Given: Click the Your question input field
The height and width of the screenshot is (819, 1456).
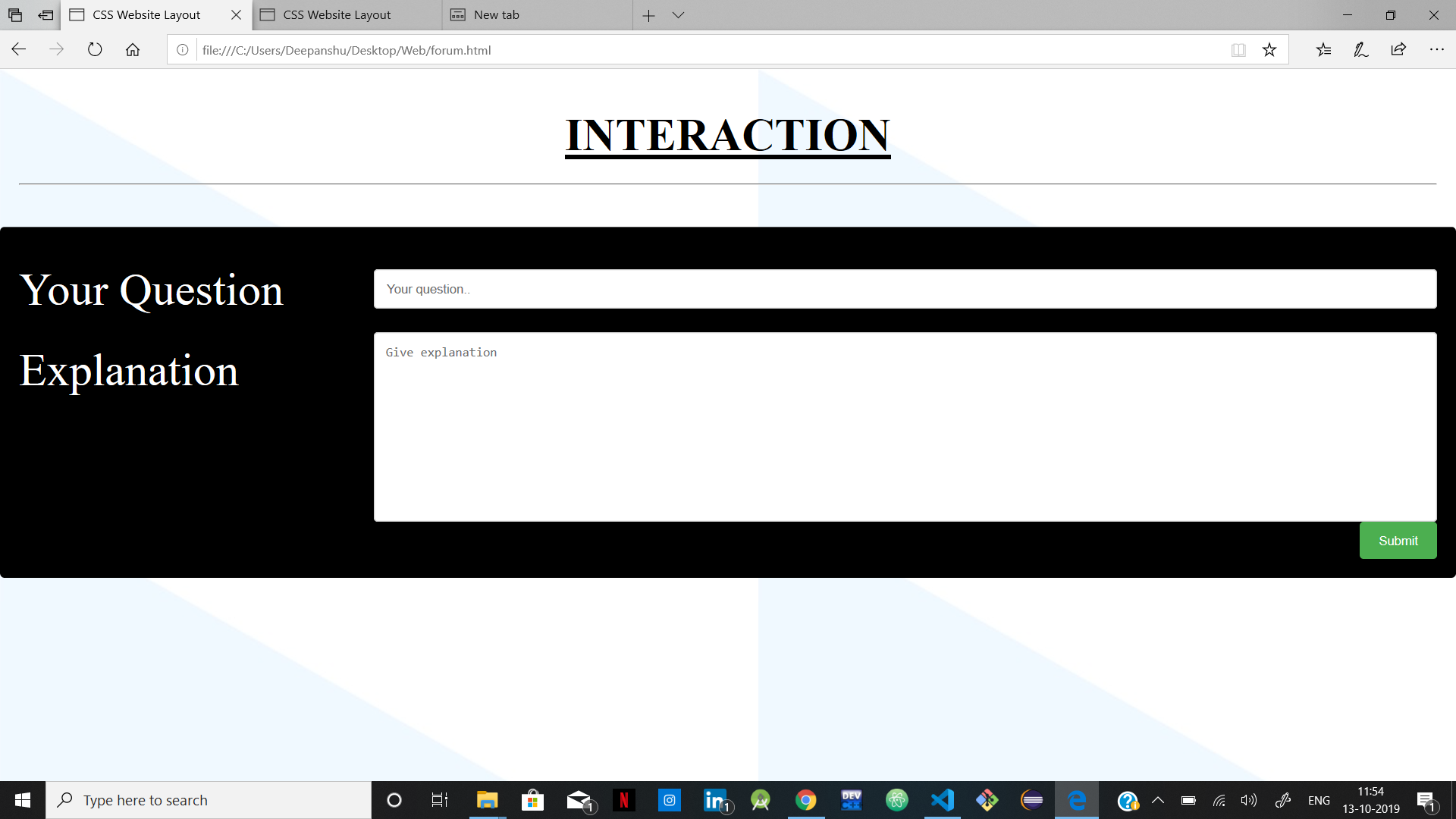Looking at the screenshot, I should 905,289.
